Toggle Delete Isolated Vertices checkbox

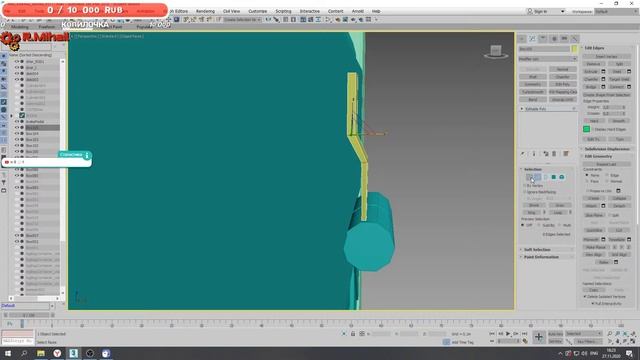click(585, 297)
